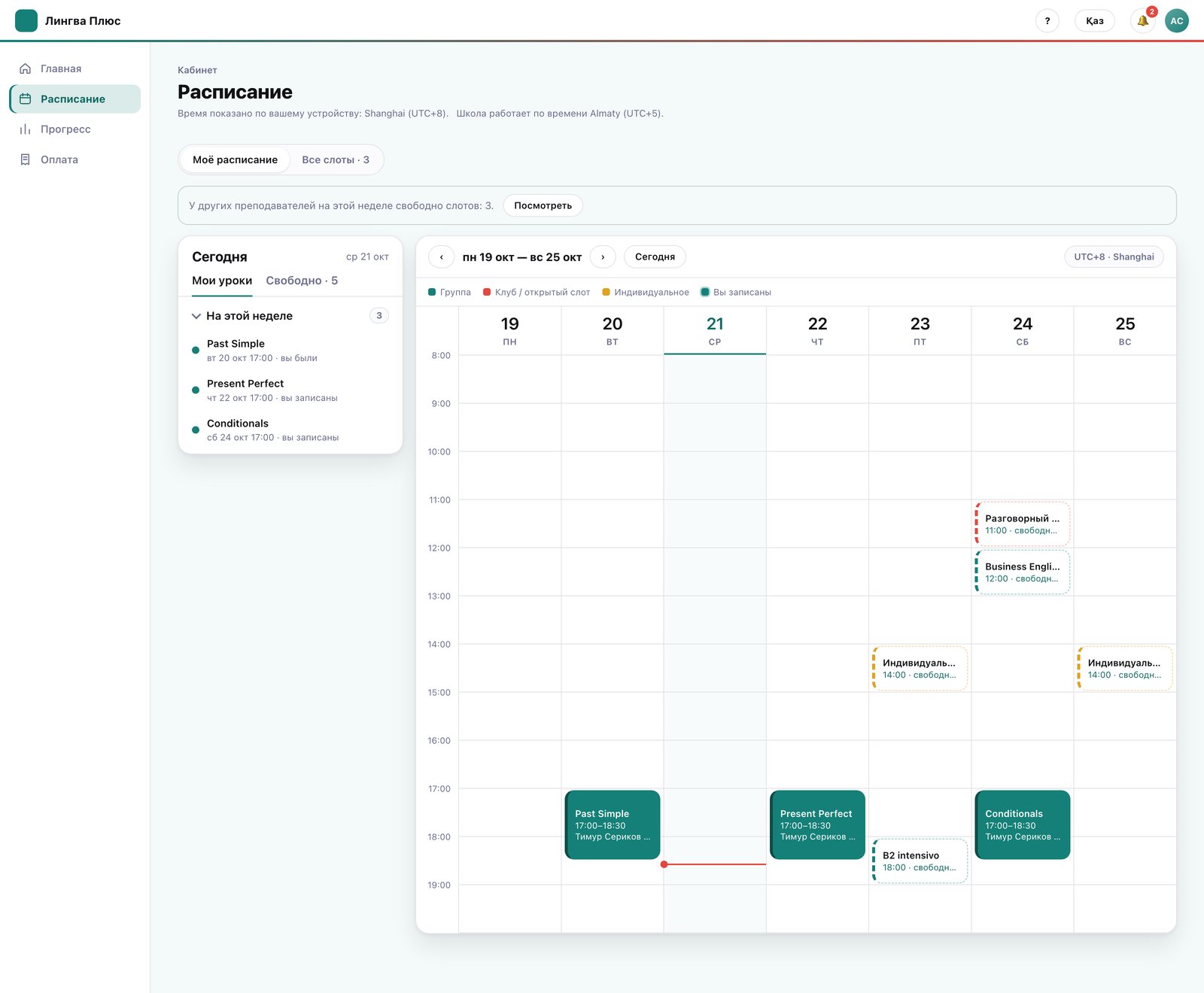Image resolution: width=1204 pixels, height=993 pixels.
Task: Click the day header 21 СР
Action: [x=715, y=330]
